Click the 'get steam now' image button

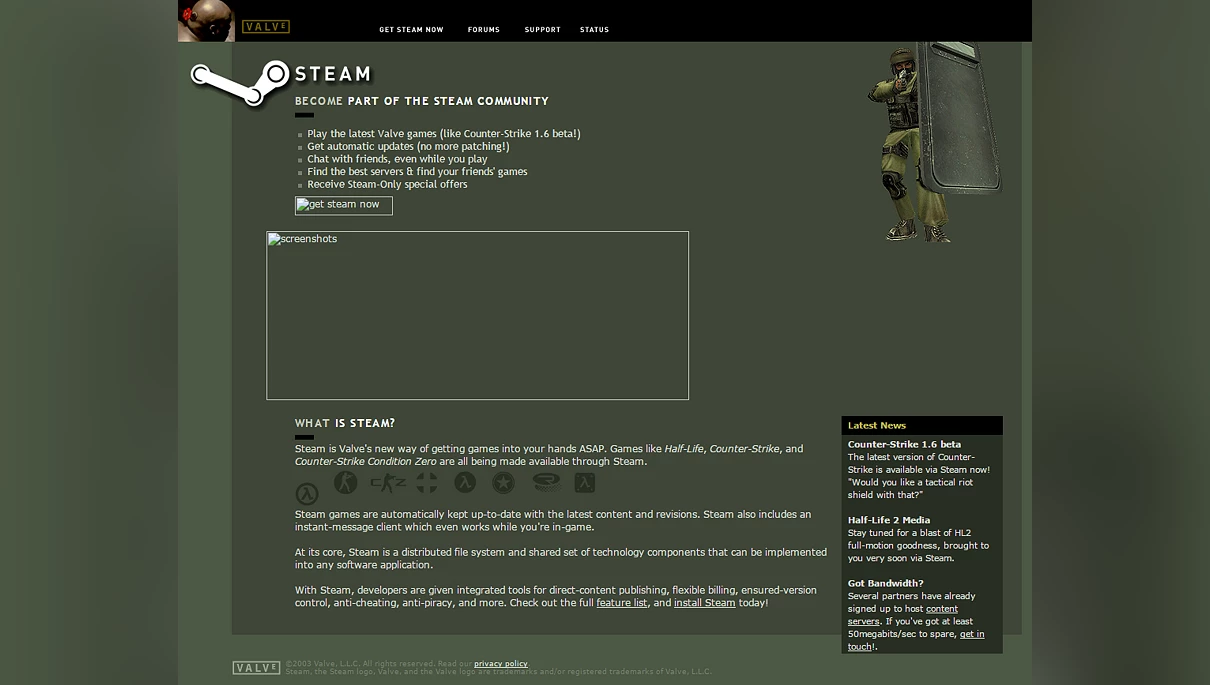[344, 206]
